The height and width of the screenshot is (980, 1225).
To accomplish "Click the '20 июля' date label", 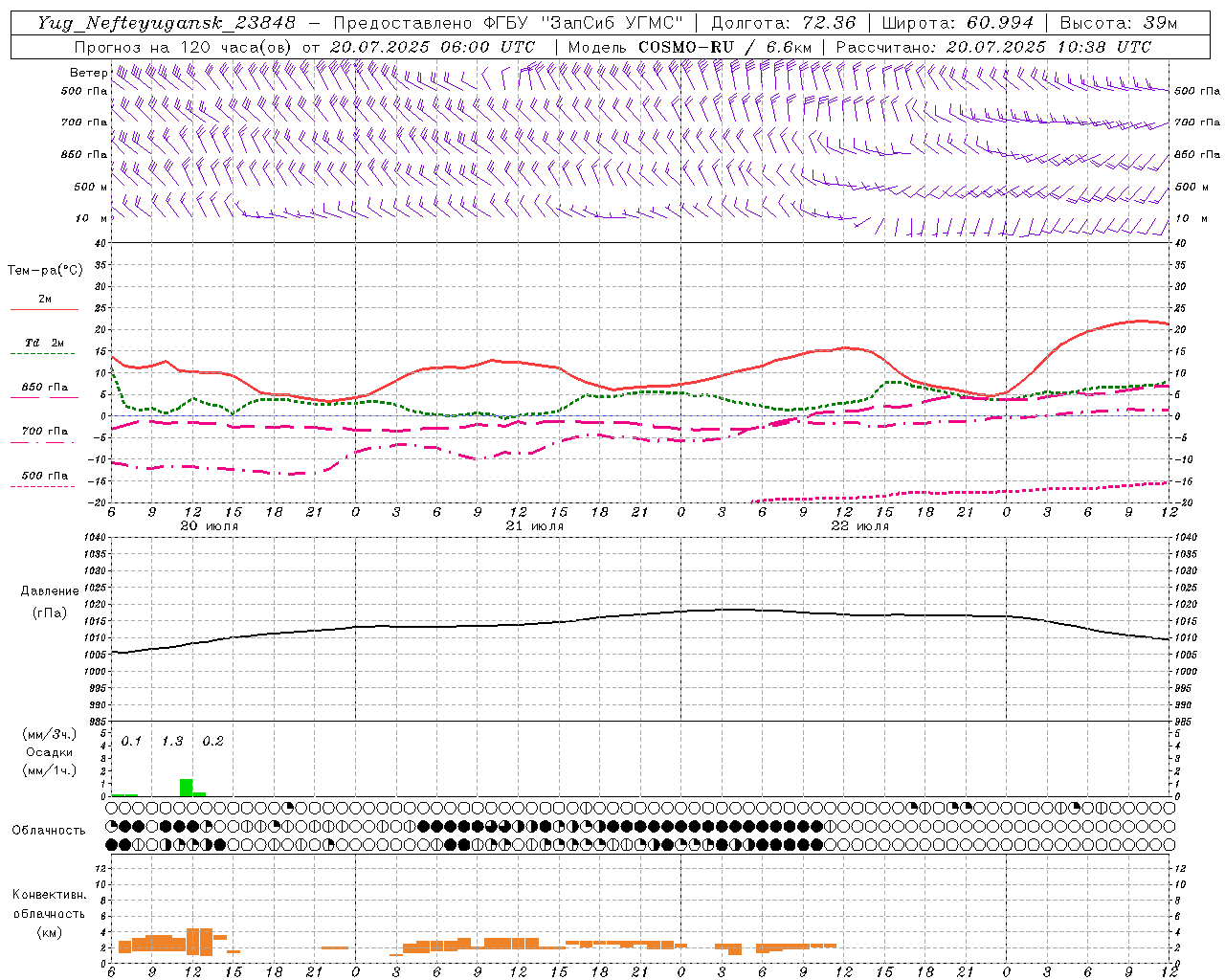I will (x=210, y=526).
